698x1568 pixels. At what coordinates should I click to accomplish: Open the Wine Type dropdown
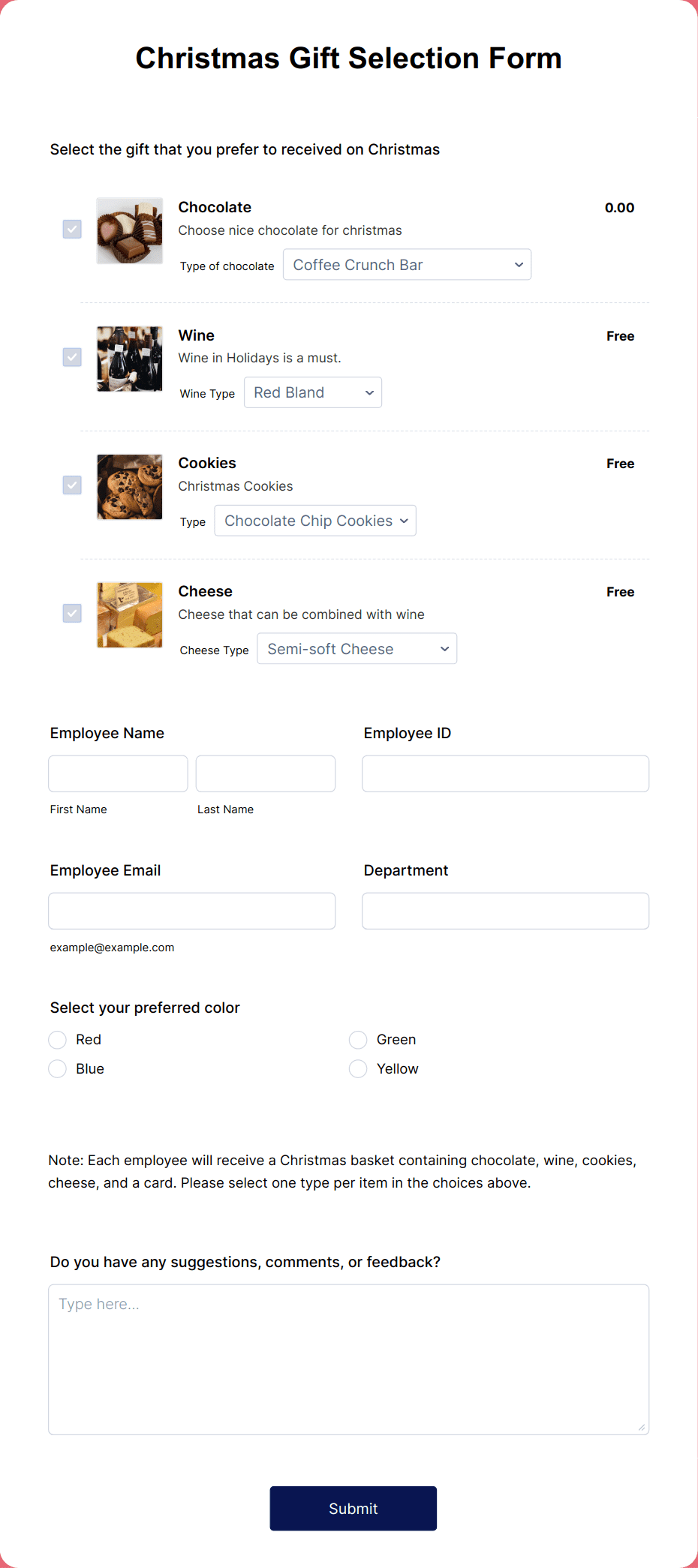coord(312,392)
